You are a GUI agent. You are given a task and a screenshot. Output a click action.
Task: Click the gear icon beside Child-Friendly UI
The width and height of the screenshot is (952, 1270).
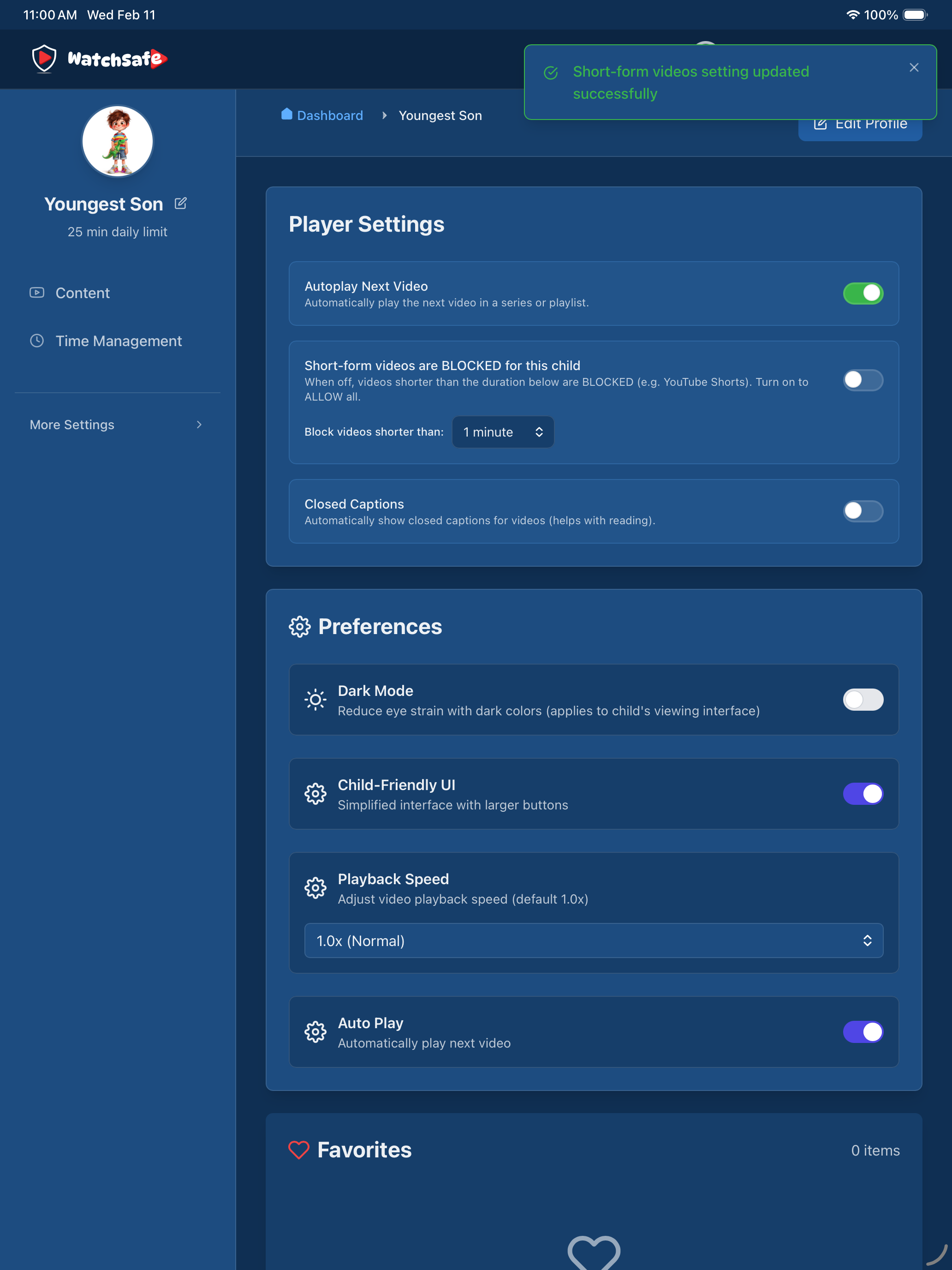(315, 794)
